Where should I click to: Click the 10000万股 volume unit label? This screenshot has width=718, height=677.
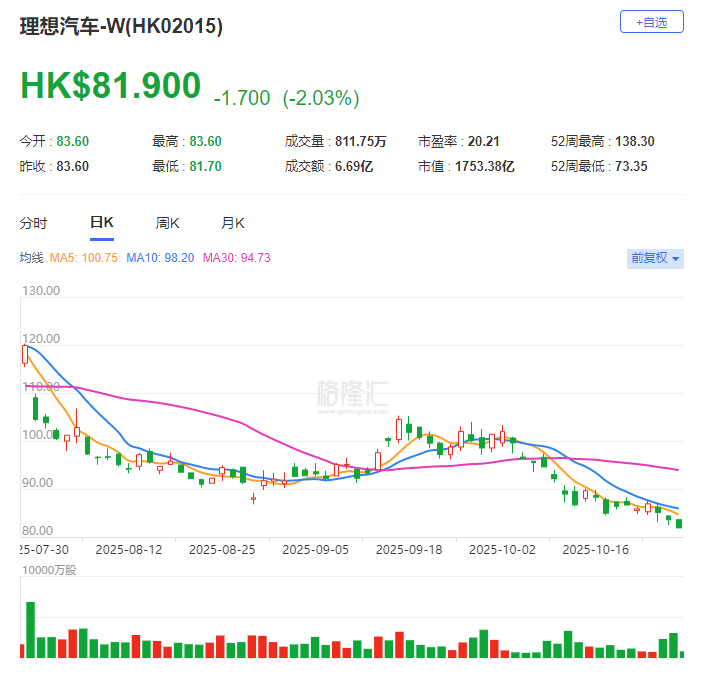(x=47, y=569)
